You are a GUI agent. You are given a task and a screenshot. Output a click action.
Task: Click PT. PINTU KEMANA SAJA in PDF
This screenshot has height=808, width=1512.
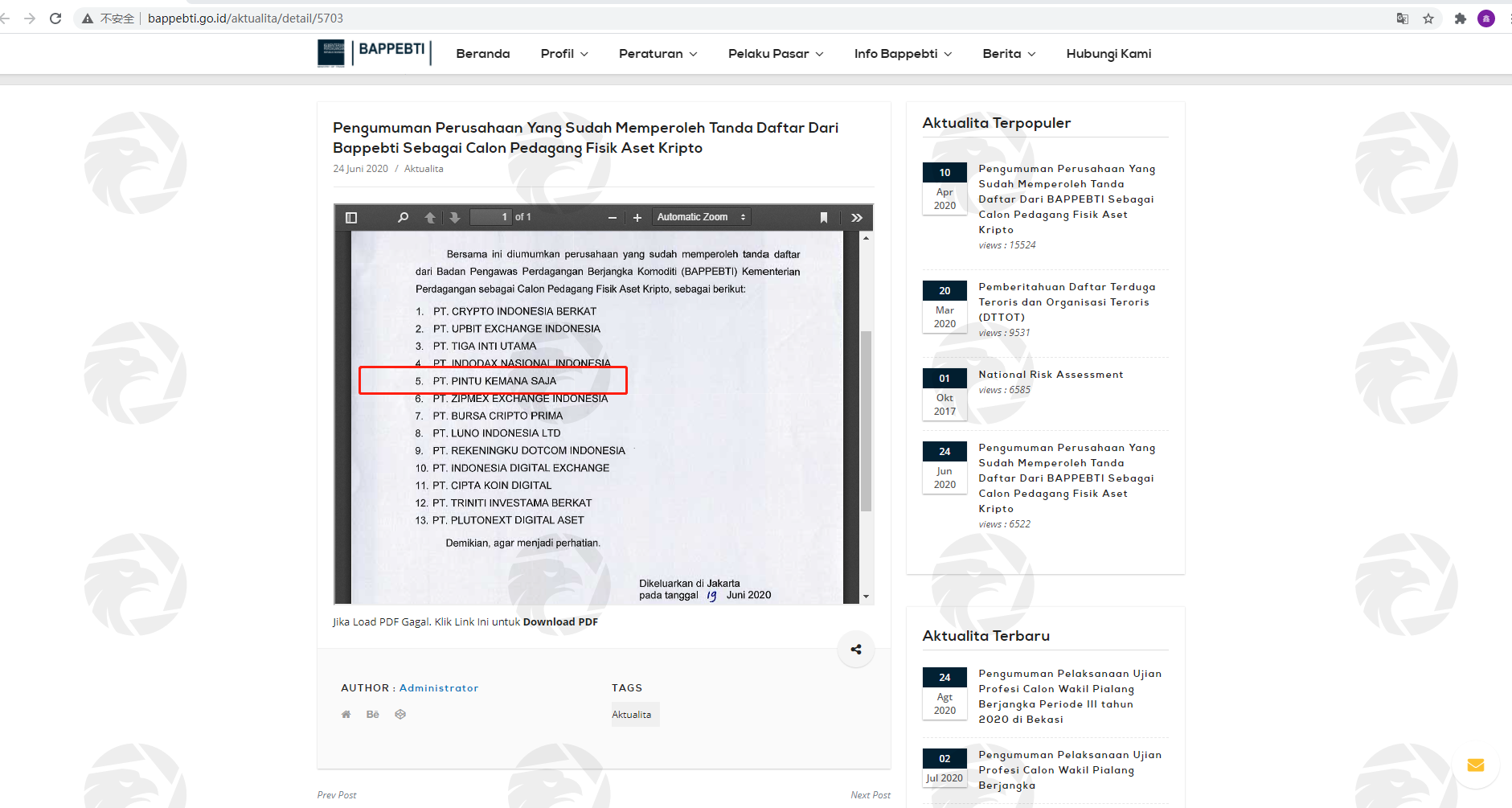494,381
